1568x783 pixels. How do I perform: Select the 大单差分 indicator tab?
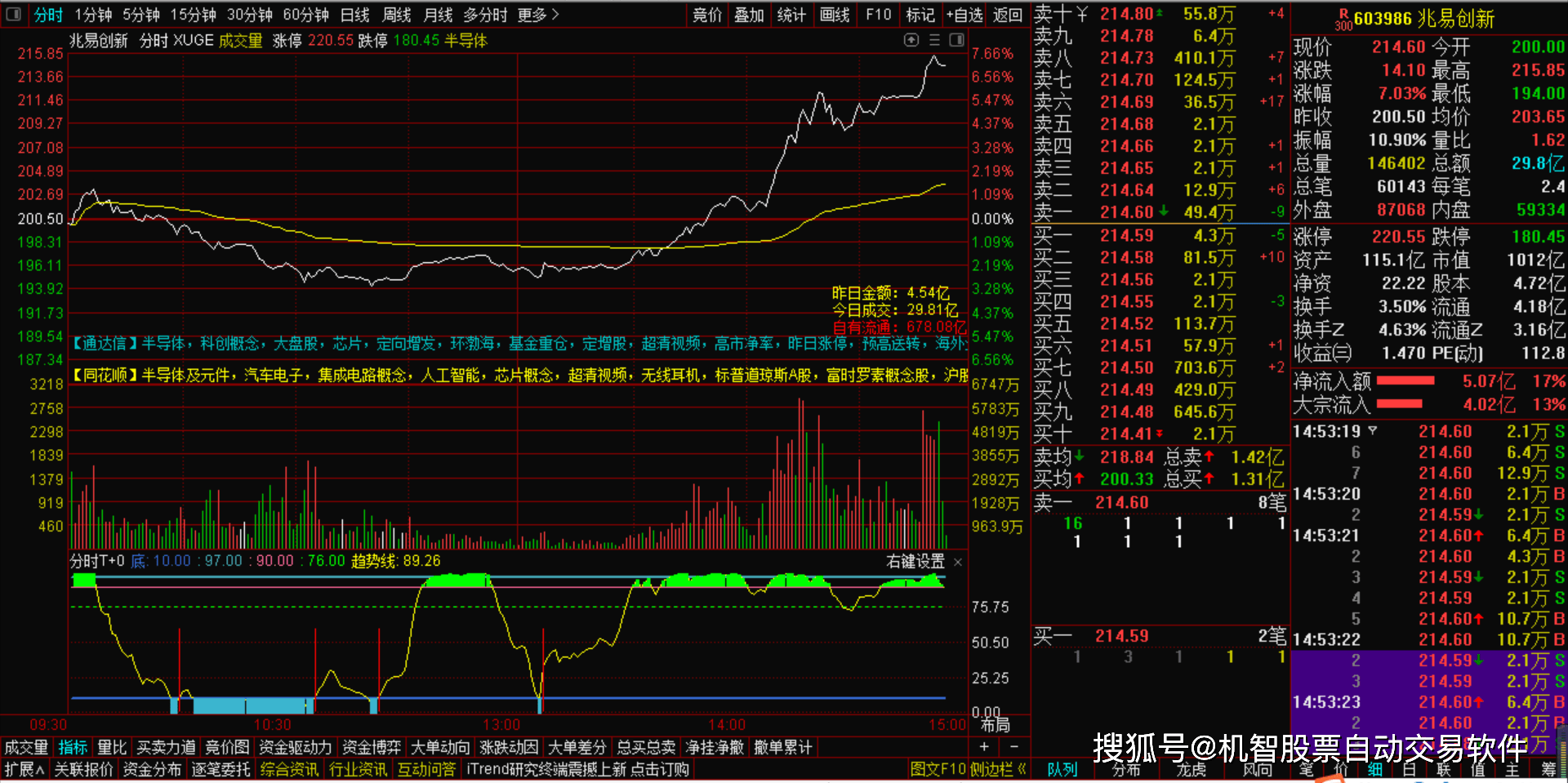(x=577, y=747)
